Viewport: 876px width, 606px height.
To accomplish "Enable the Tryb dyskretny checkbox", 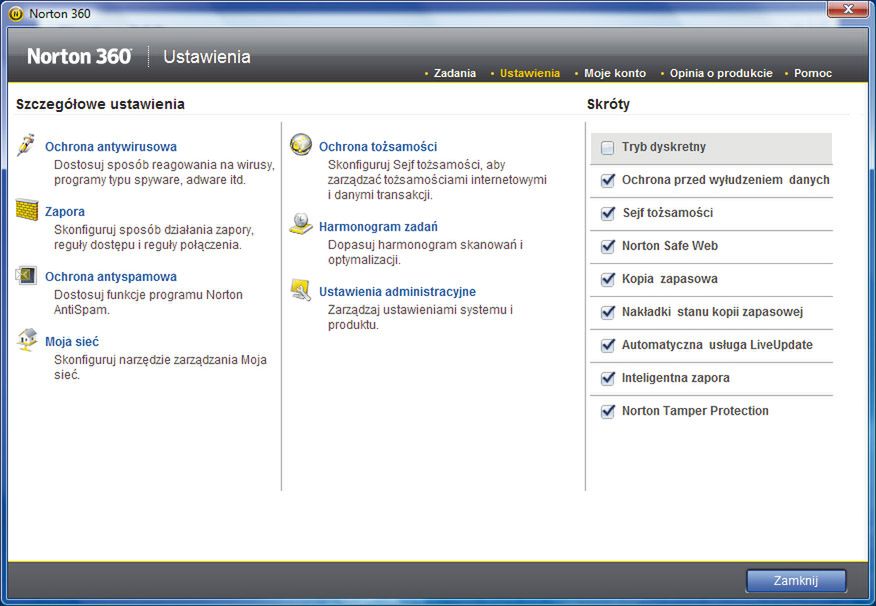I will (x=607, y=147).
